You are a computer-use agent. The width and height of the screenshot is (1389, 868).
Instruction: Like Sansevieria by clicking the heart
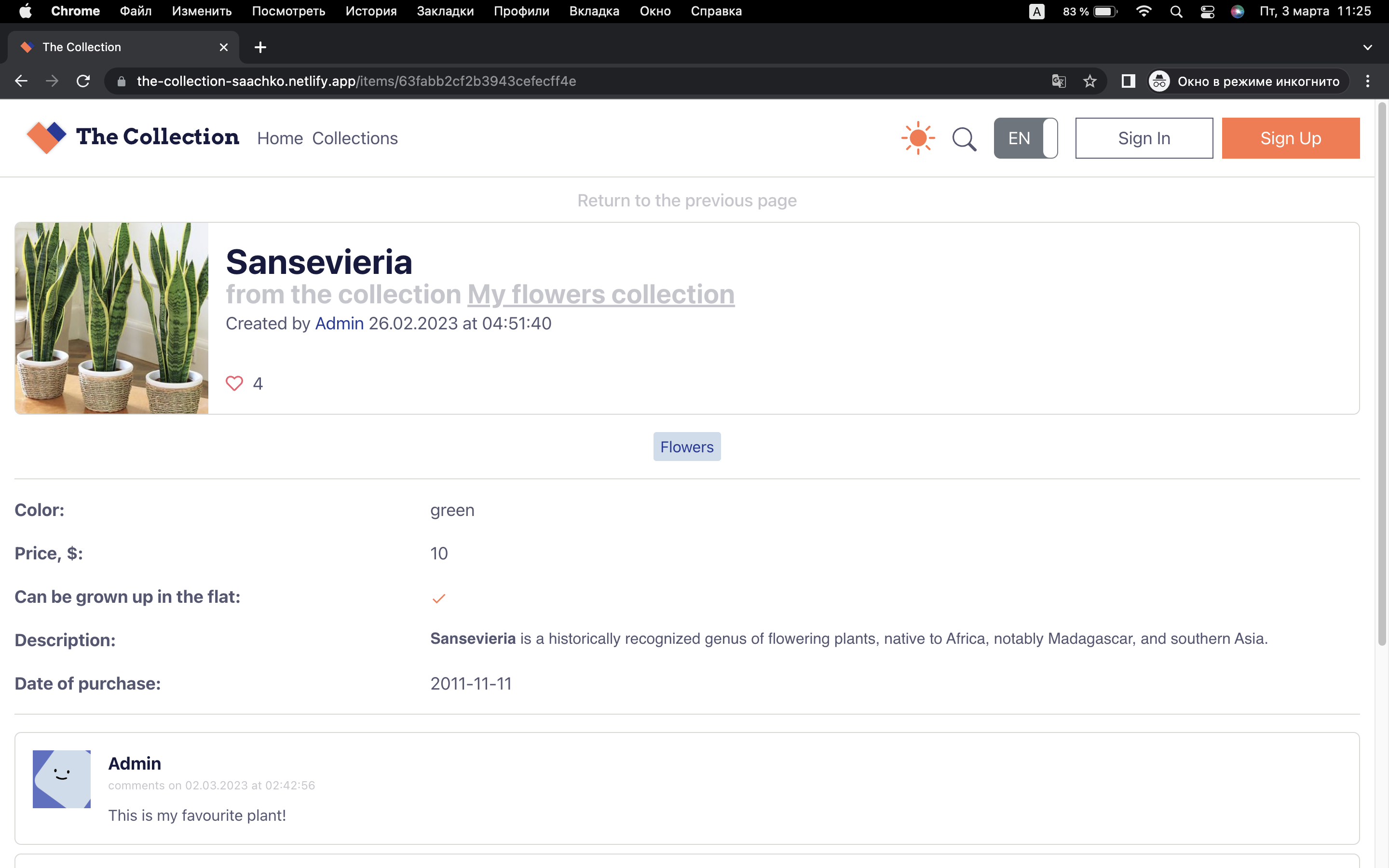(x=234, y=383)
